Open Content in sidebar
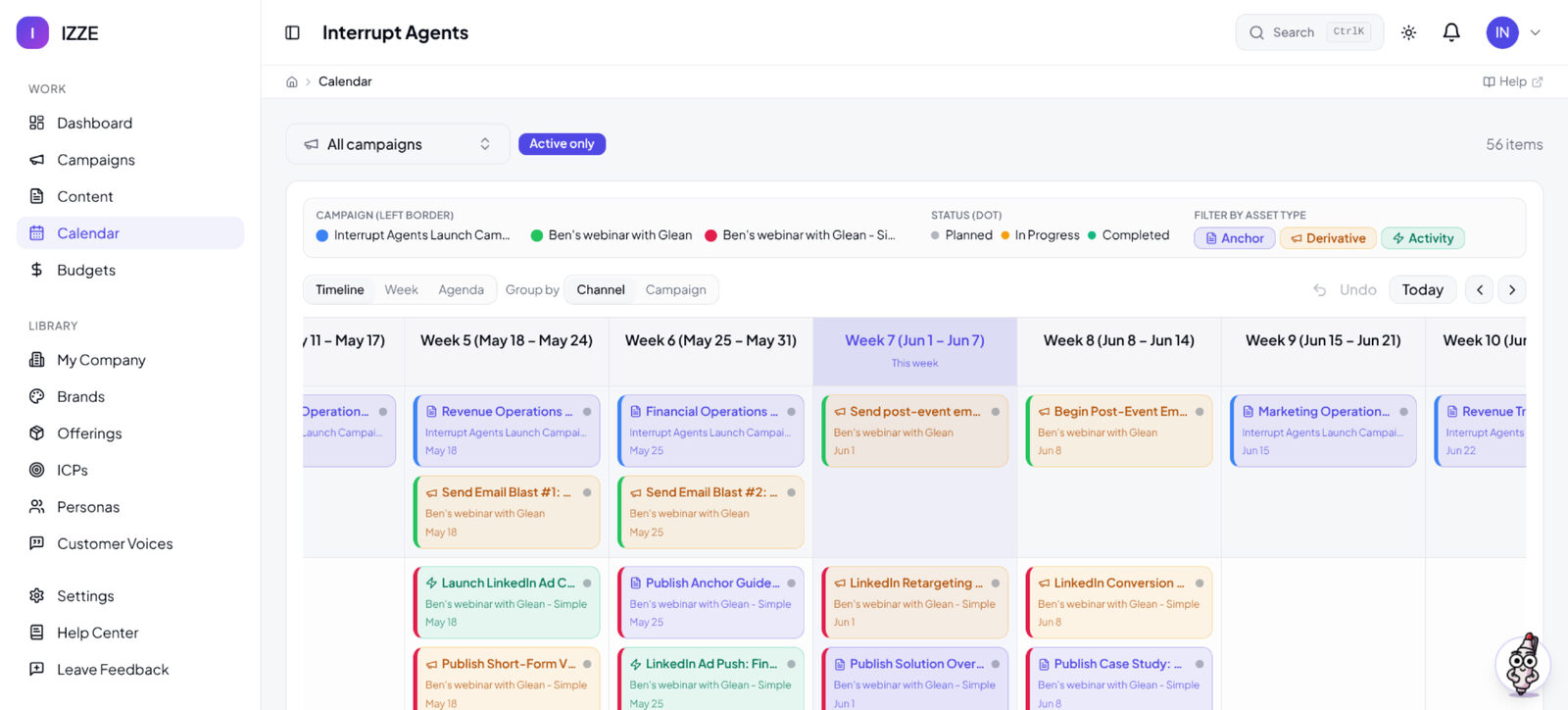Screen dimensions: 1568x710 point(130,196)
